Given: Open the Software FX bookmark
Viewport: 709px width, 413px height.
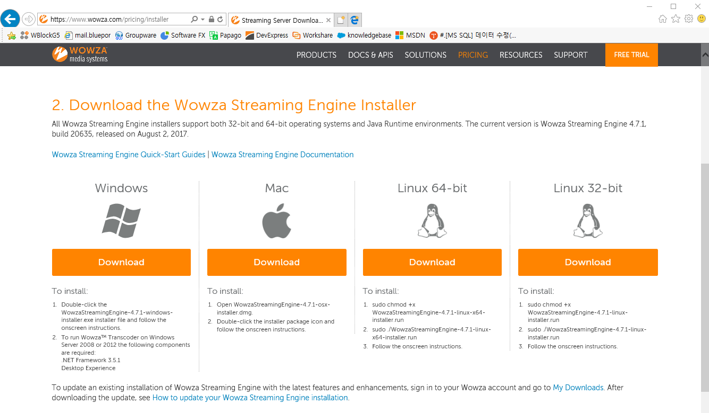Looking at the screenshot, I should 183,35.
